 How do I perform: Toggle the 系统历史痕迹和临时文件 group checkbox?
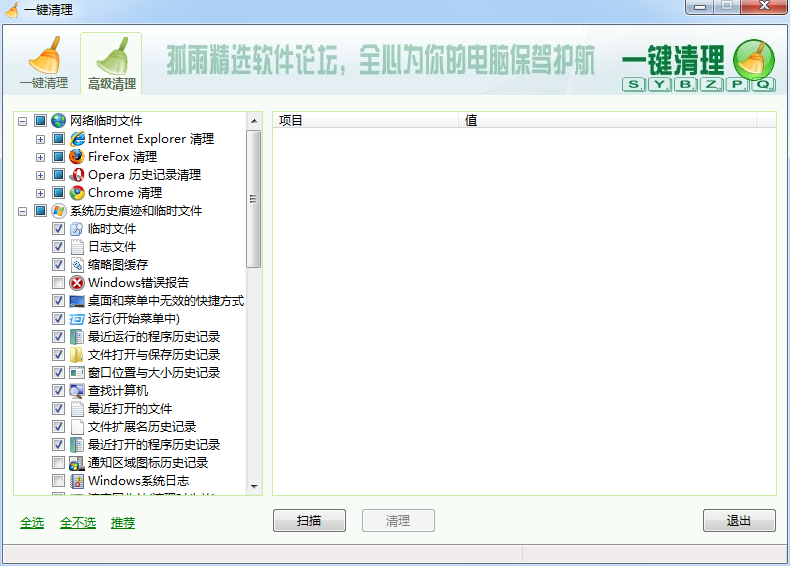coord(40,211)
